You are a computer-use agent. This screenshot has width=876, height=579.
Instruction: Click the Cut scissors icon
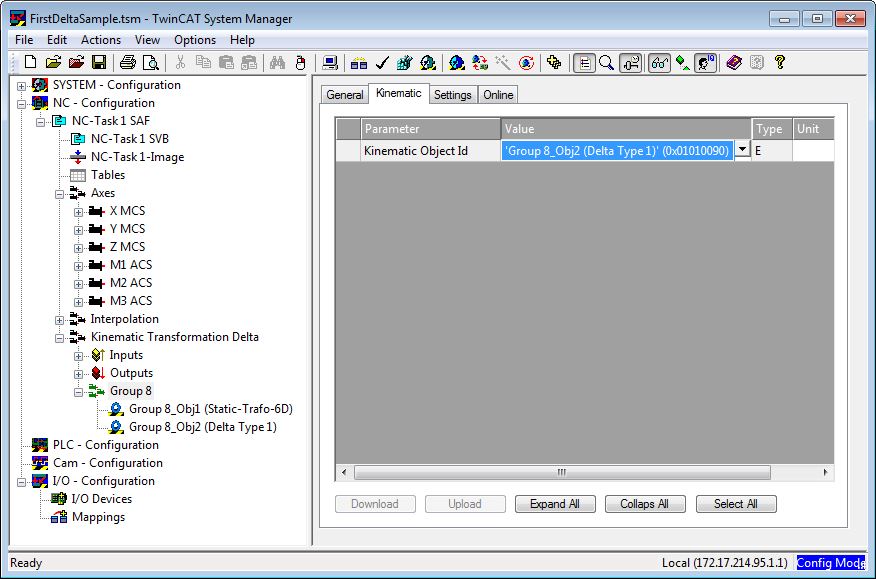180,63
